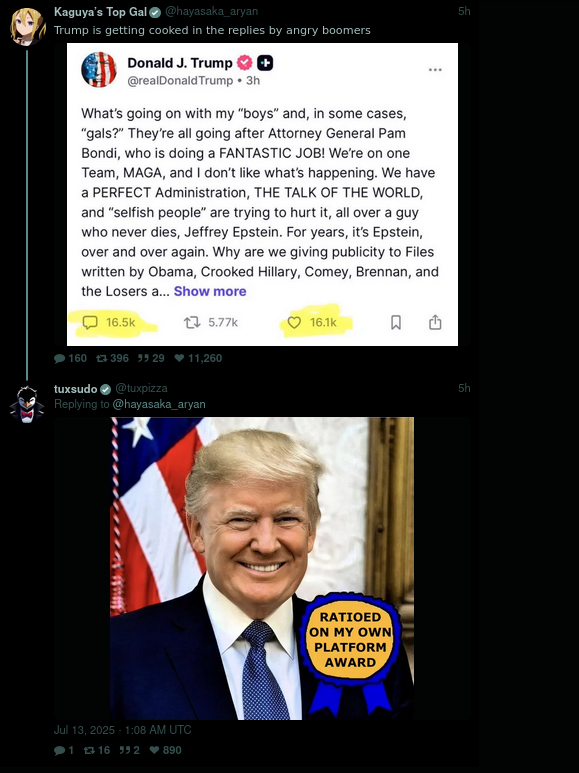The width and height of the screenshot is (579, 773).
Task: Open the Ratioed award portrait image
Action: coord(262,568)
